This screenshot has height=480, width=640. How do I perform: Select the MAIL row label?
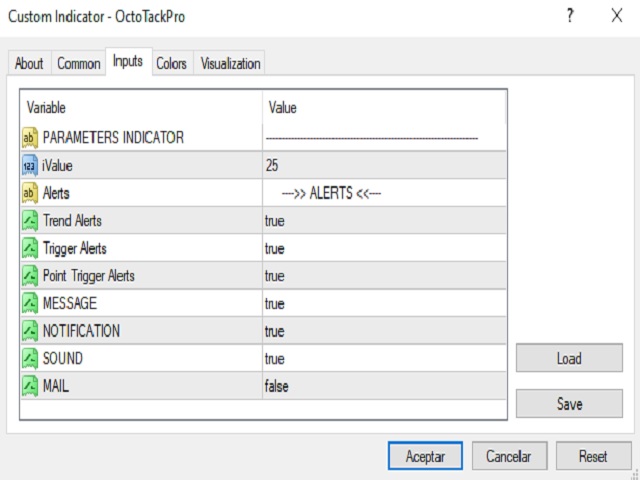[56, 386]
